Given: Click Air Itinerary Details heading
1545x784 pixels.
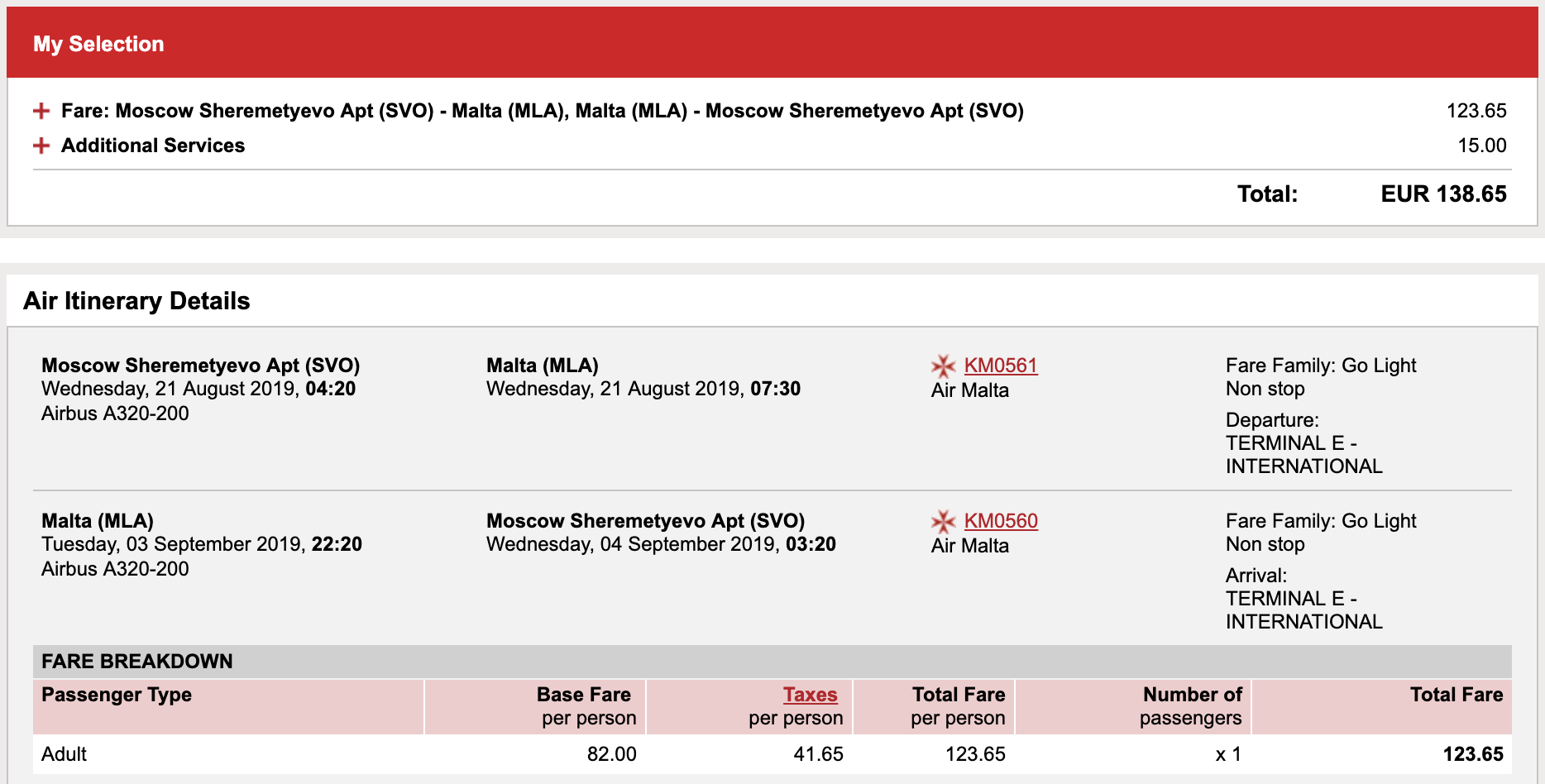Looking at the screenshot, I should click(136, 301).
